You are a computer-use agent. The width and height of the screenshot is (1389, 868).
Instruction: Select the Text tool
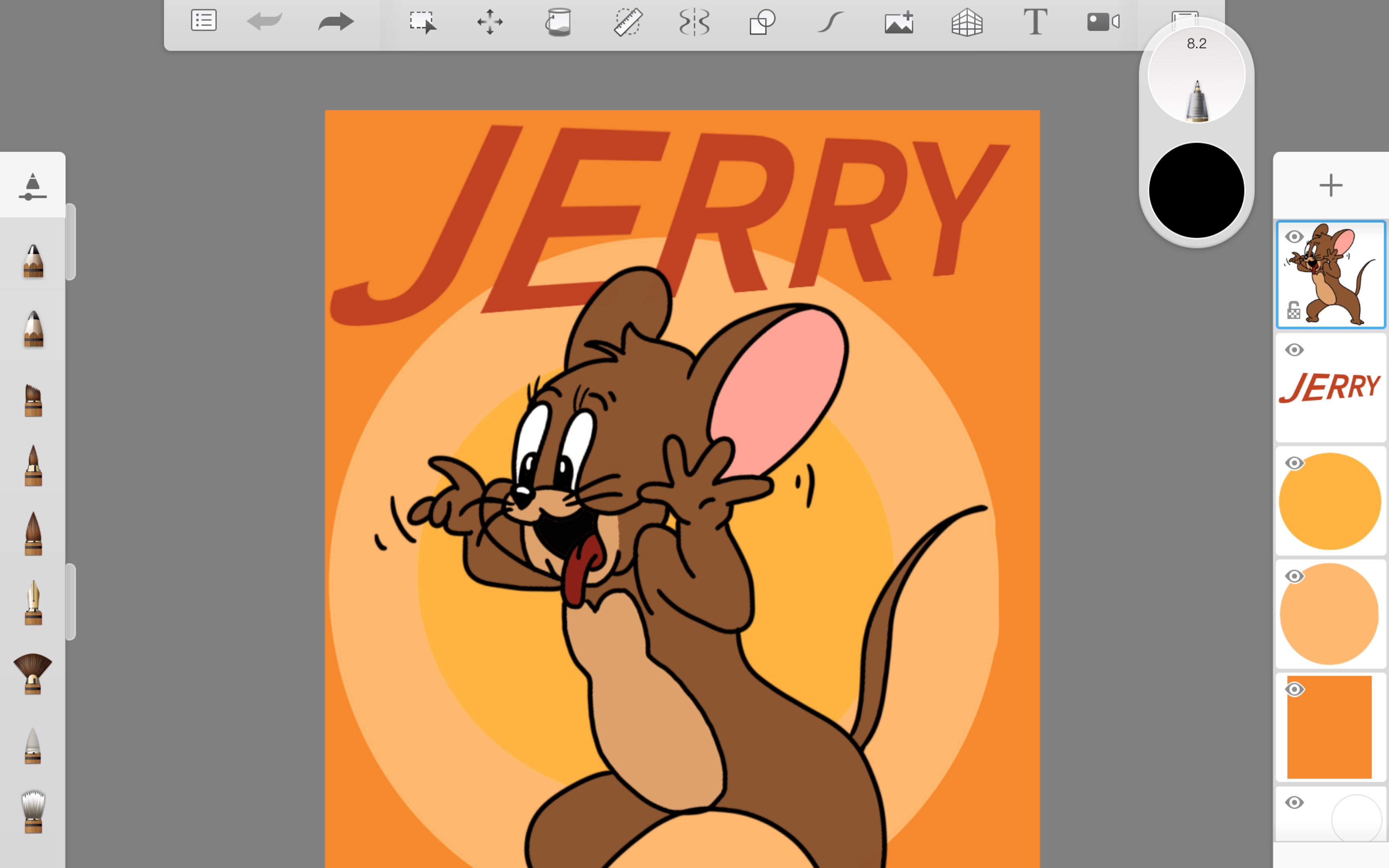(x=1035, y=22)
